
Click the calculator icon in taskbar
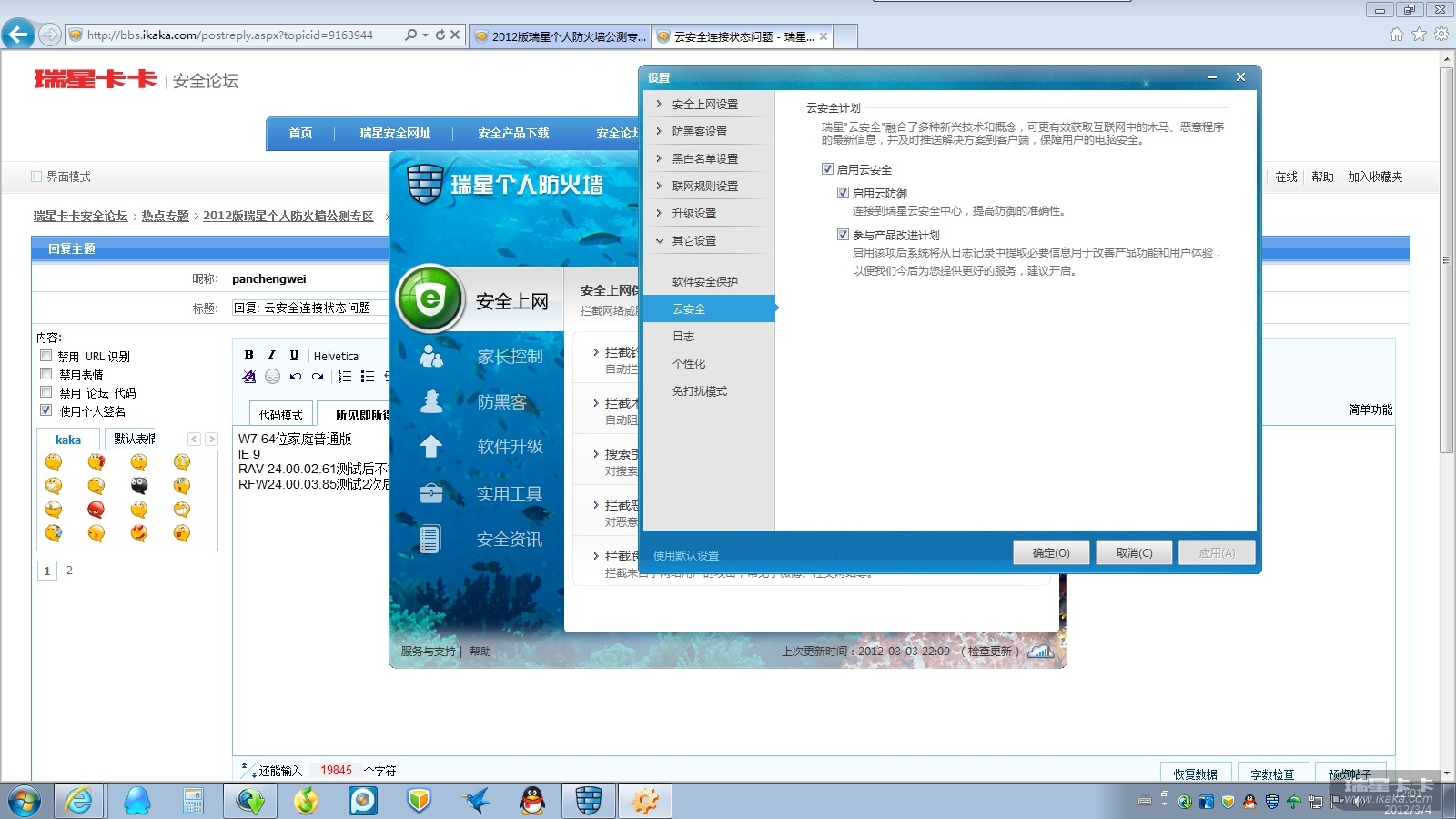click(193, 801)
